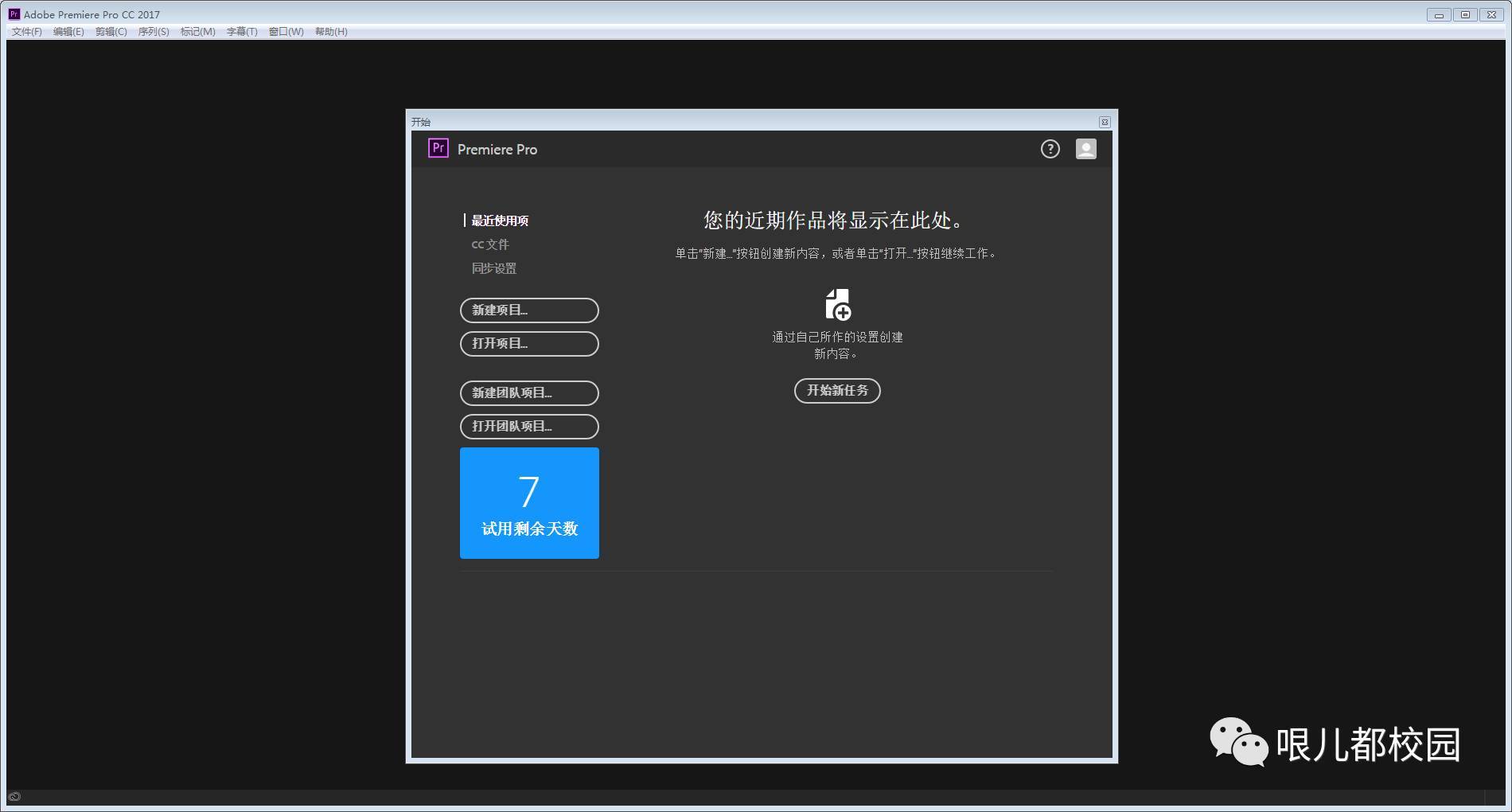
Task: Minimize the Adobe Premiere Pro window
Action: 1439,15
